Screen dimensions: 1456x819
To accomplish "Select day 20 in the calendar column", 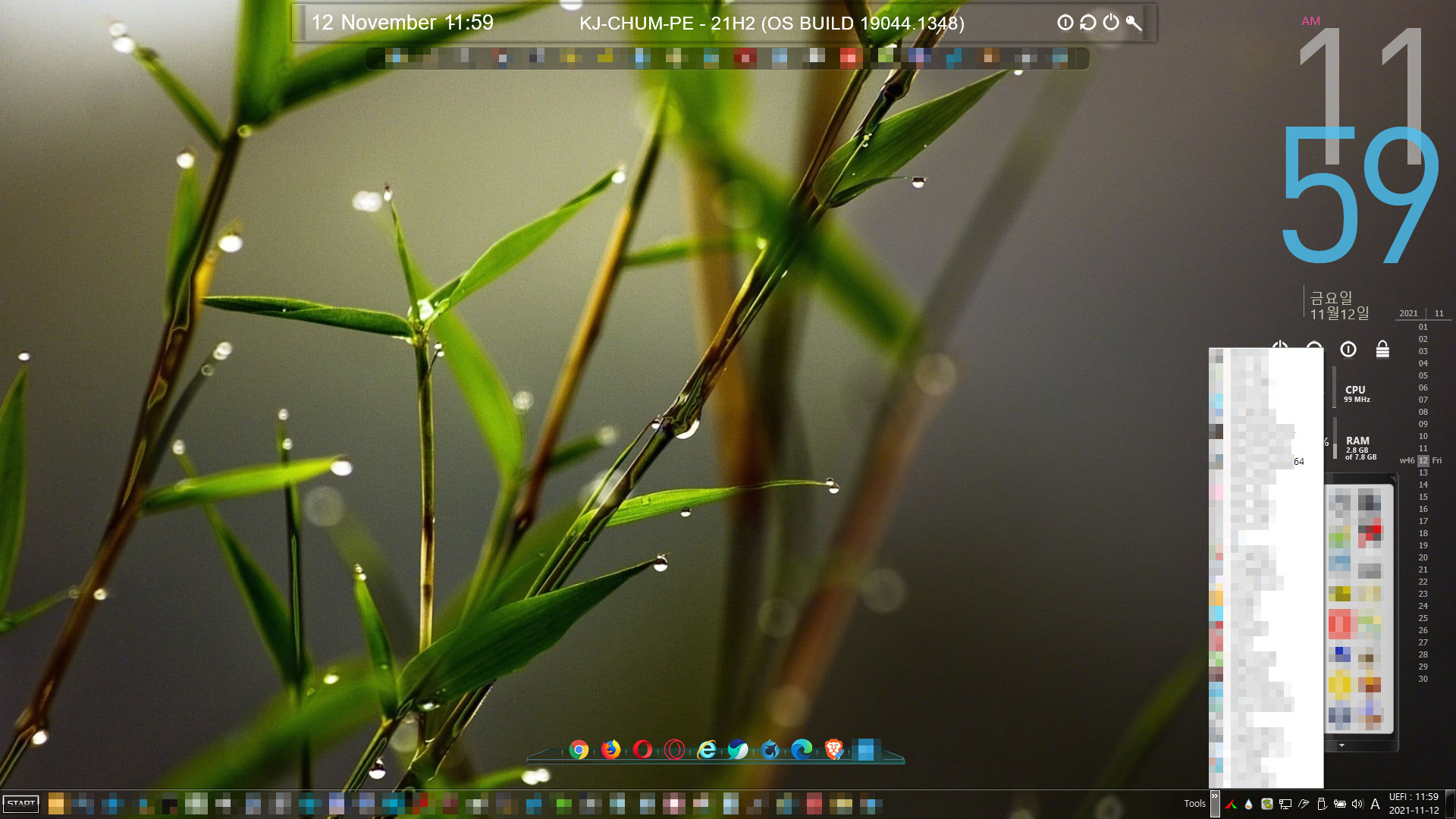I will point(1423,557).
